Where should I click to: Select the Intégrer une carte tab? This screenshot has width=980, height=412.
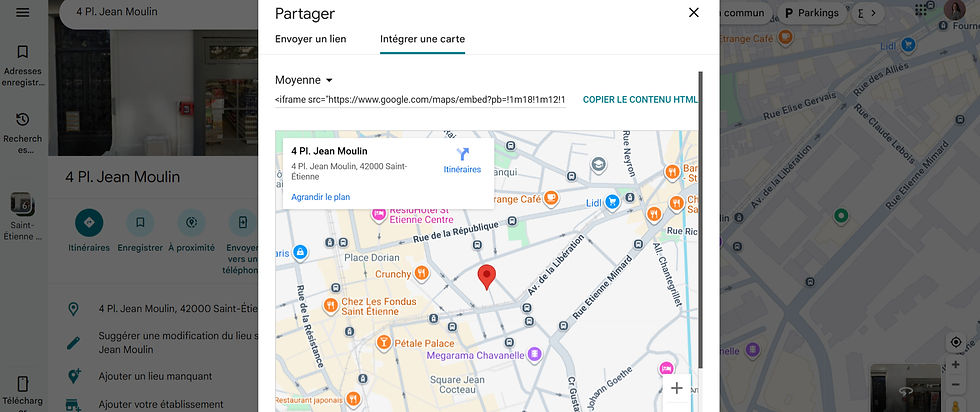[x=422, y=39]
